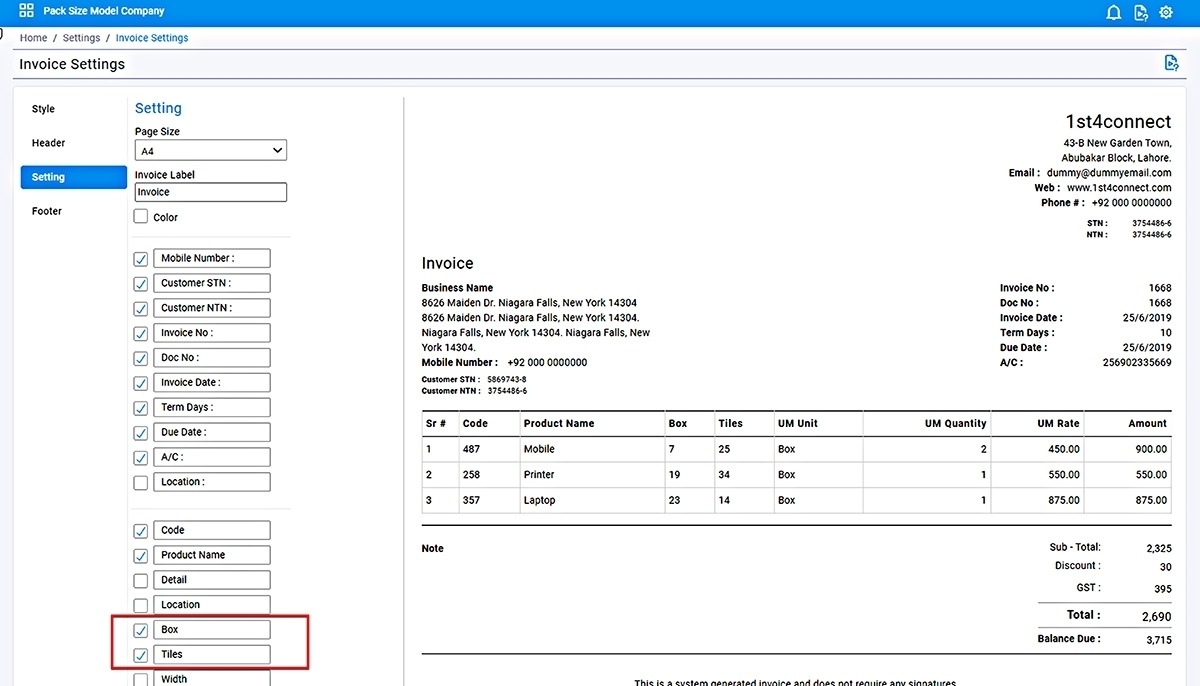This screenshot has height=686, width=1200.
Task: Enable the Location checkbox below Detail
Action: click(141, 606)
